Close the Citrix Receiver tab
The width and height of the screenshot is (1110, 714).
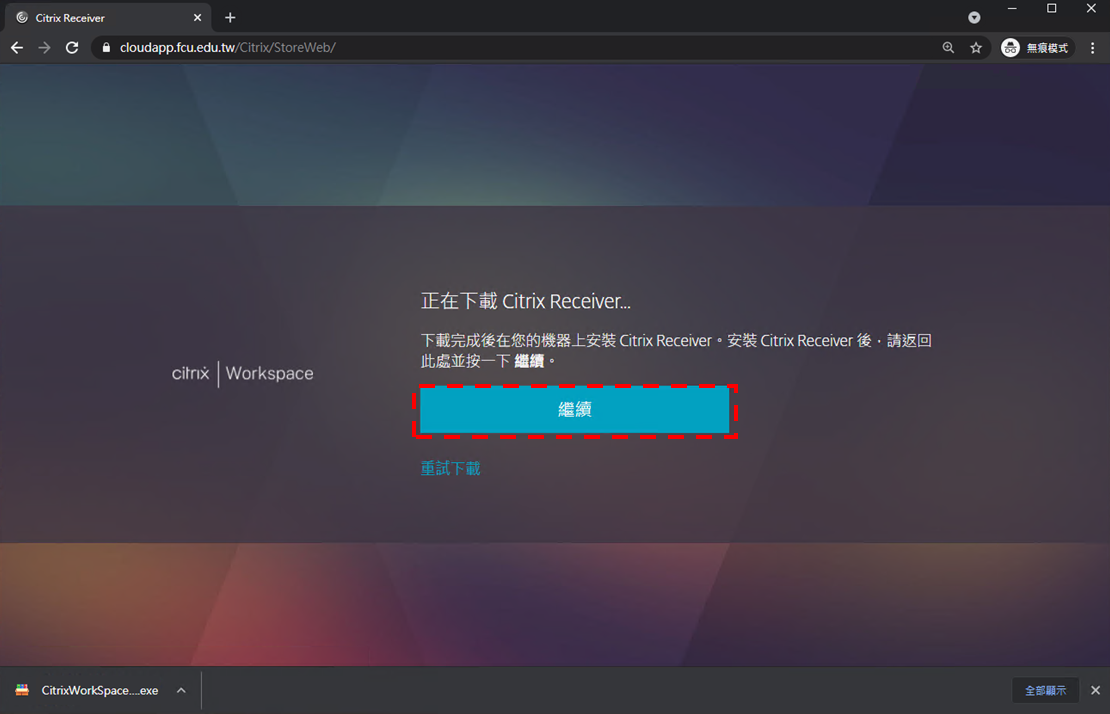click(198, 18)
